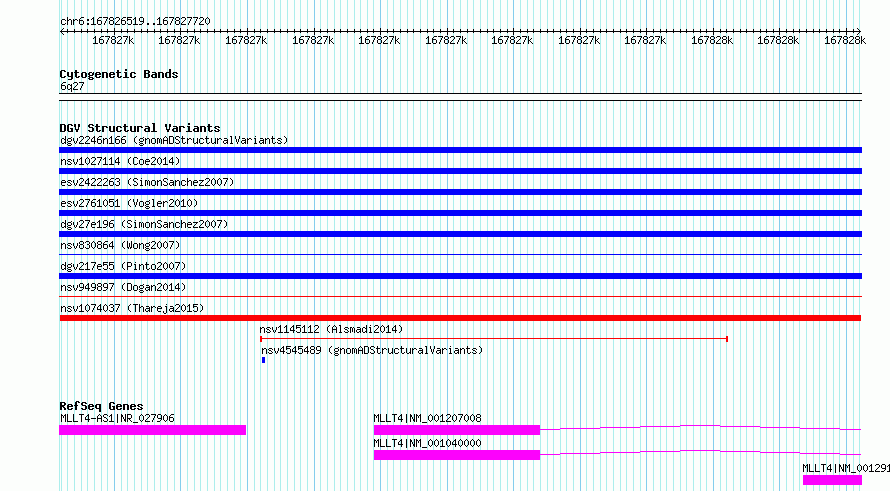Click the magenta exon bar of NM_001040000
Viewport: 890px width, 491px height.
(x=457, y=455)
